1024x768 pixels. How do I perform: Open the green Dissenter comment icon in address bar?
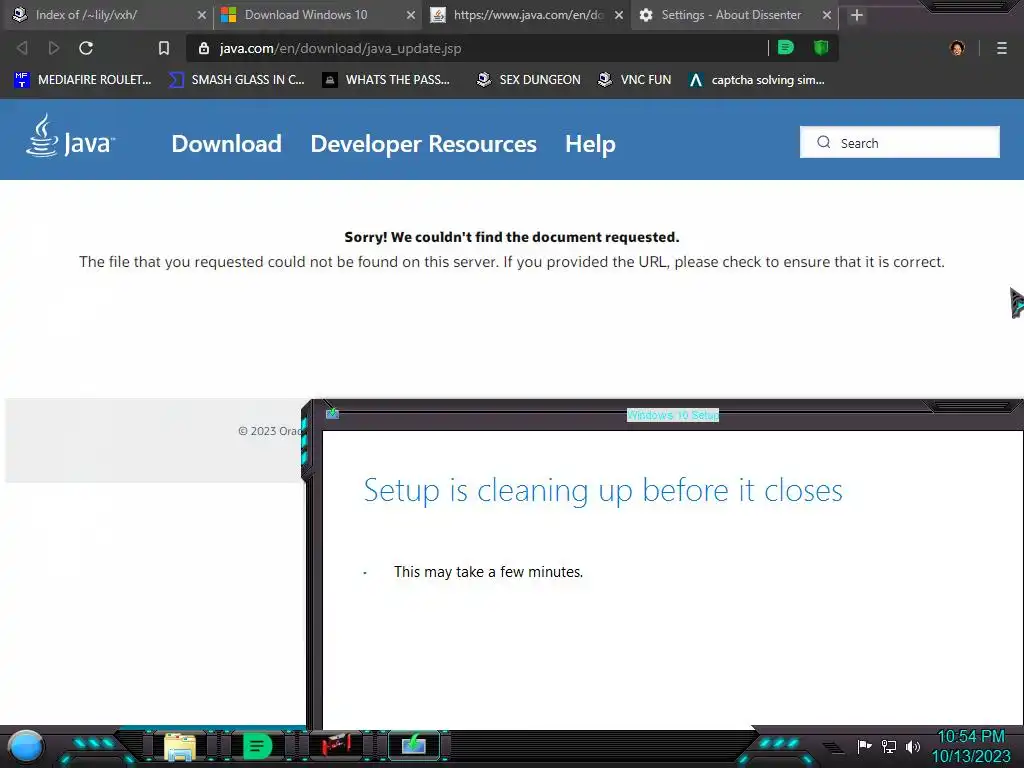pyautogui.click(x=786, y=48)
